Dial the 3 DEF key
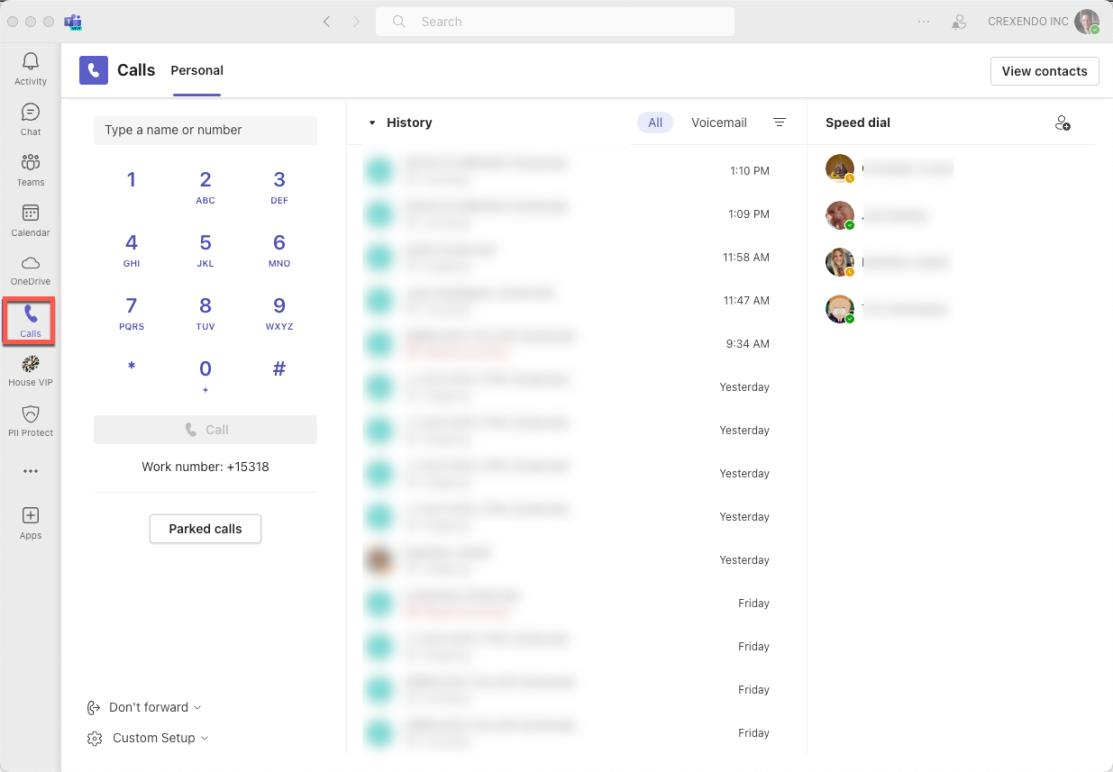Image resolution: width=1113 pixels, height=772 pixels. point(279,187)
